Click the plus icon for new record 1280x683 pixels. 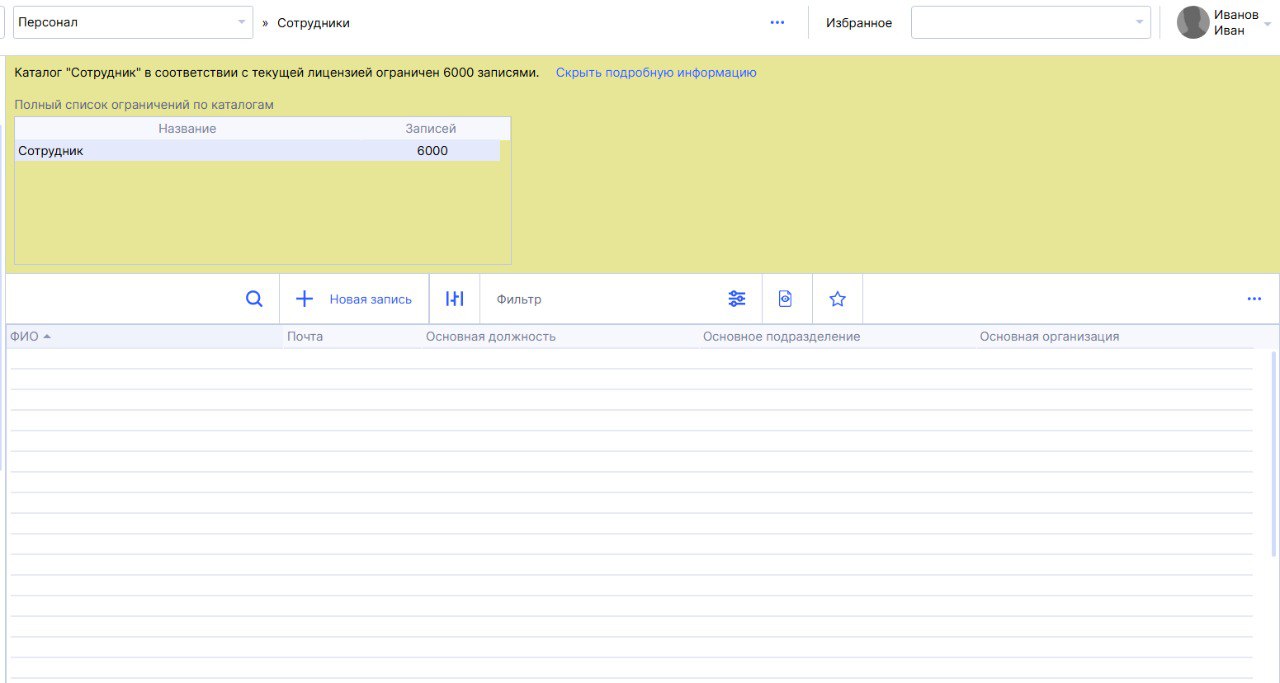click(305, 299)
